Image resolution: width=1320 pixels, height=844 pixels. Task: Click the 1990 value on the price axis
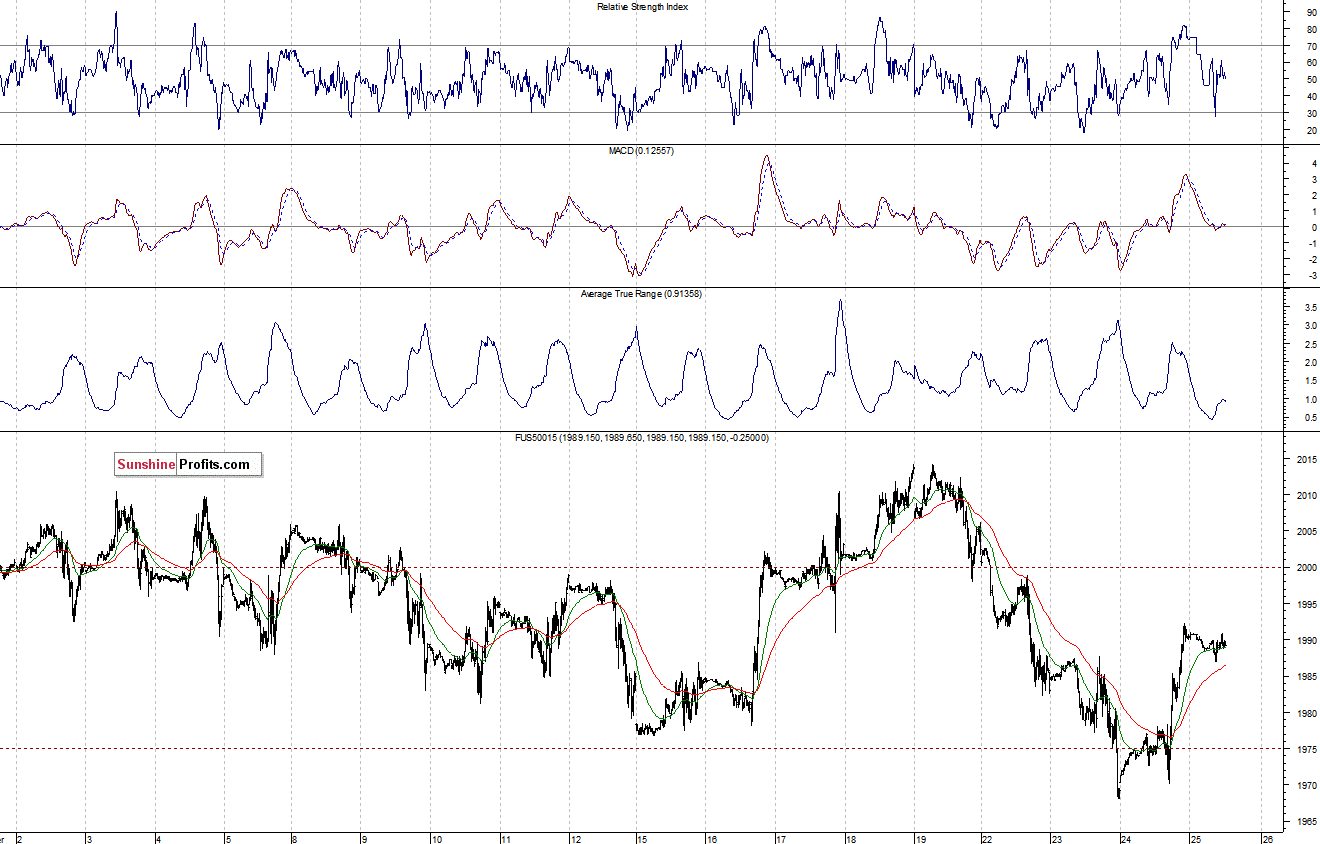(x=1306, y=641)
